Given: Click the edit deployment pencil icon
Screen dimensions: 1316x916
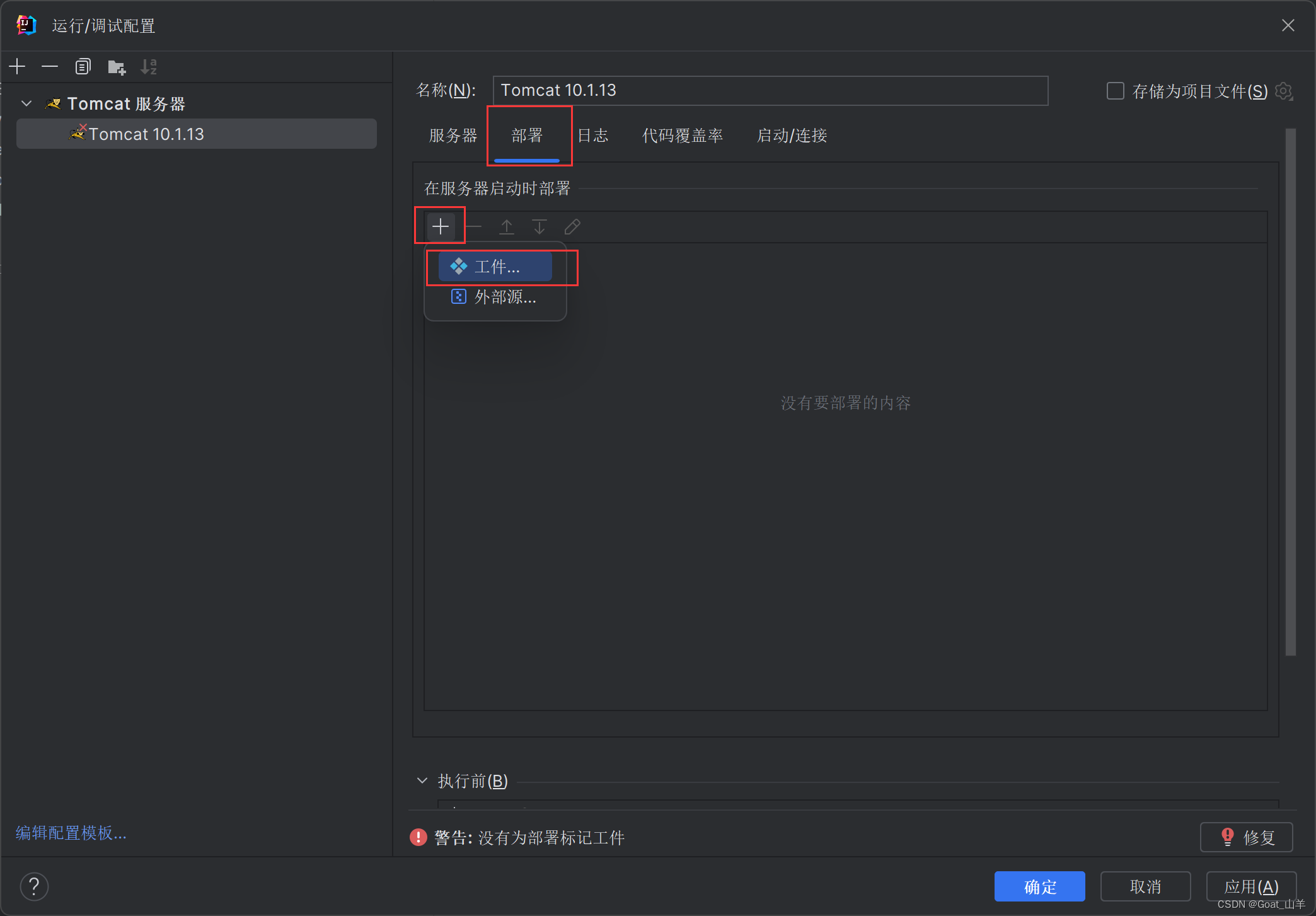Looking at the screenshot, I should [572, 226].
